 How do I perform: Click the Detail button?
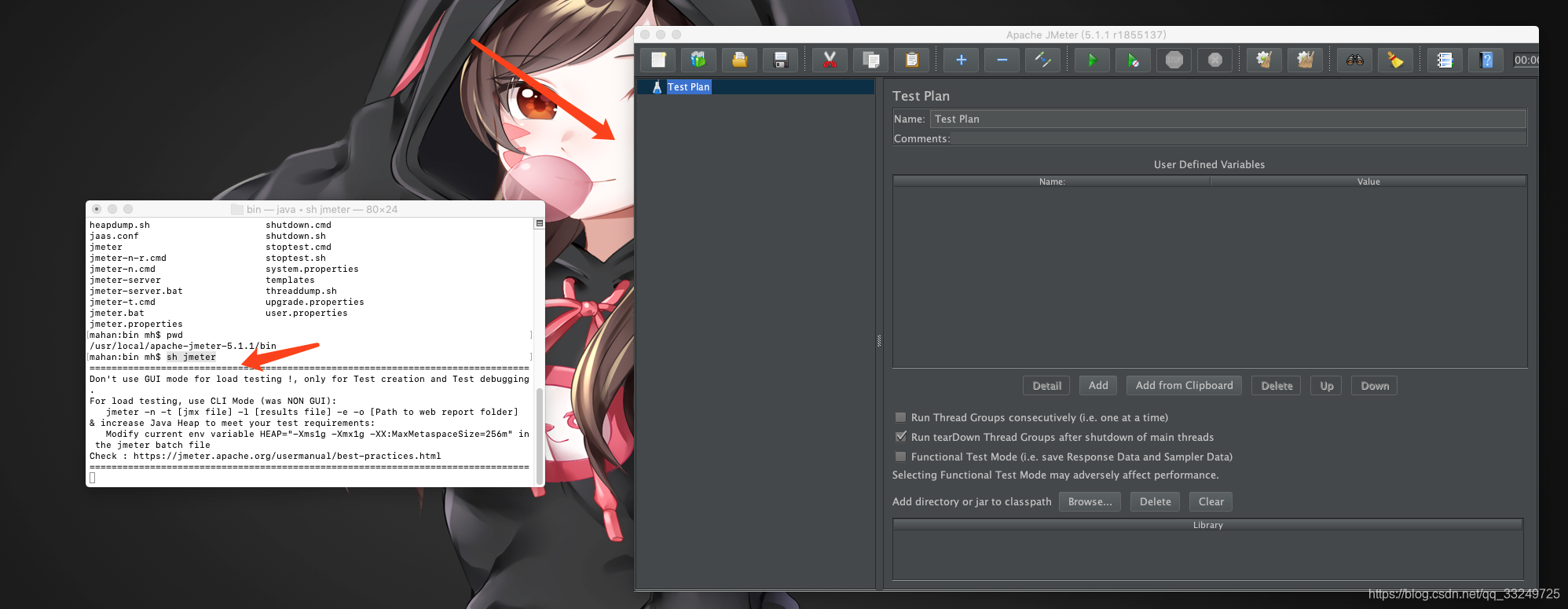pos(1046,386)
